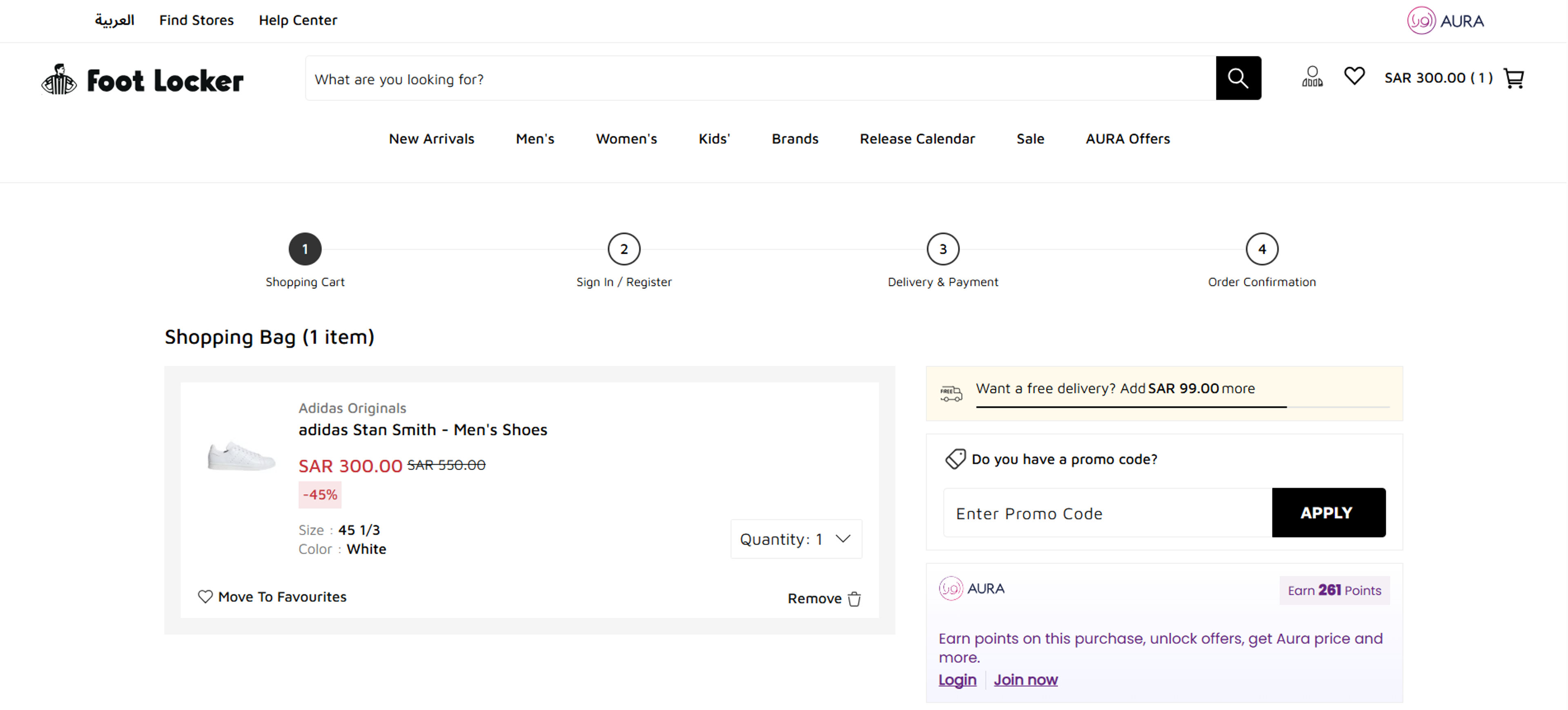Click the Color White value
Screen dimensions: 1568x710
pos(366,549)
